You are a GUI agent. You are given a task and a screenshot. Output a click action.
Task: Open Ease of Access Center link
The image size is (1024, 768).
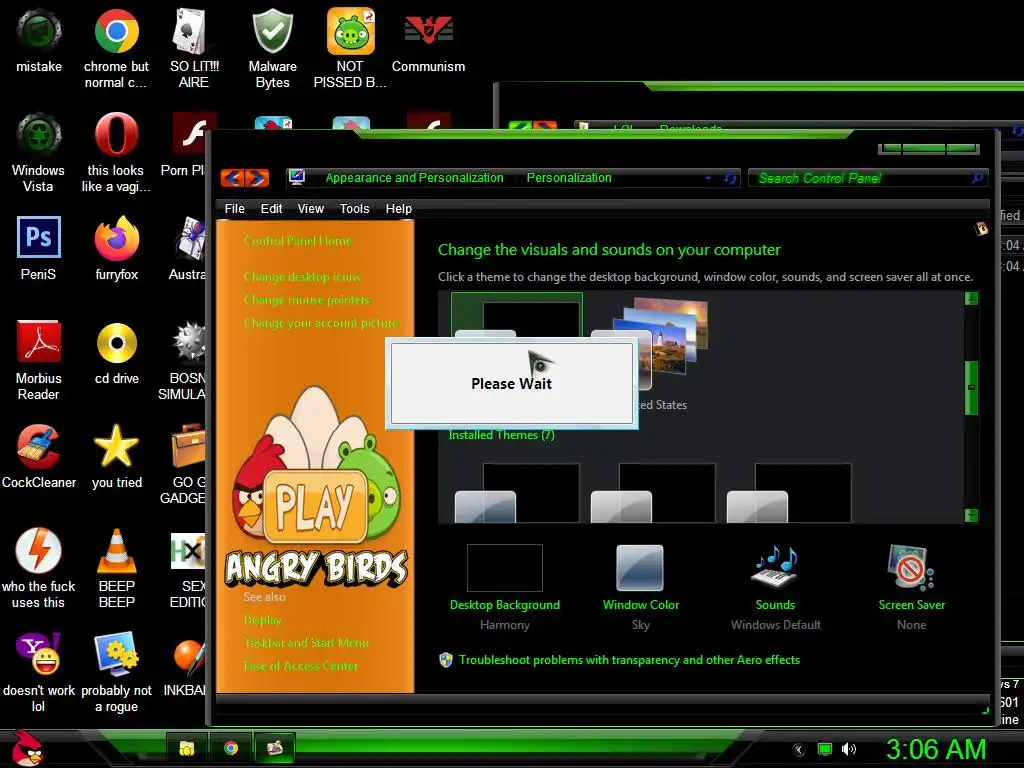point(301,665)
